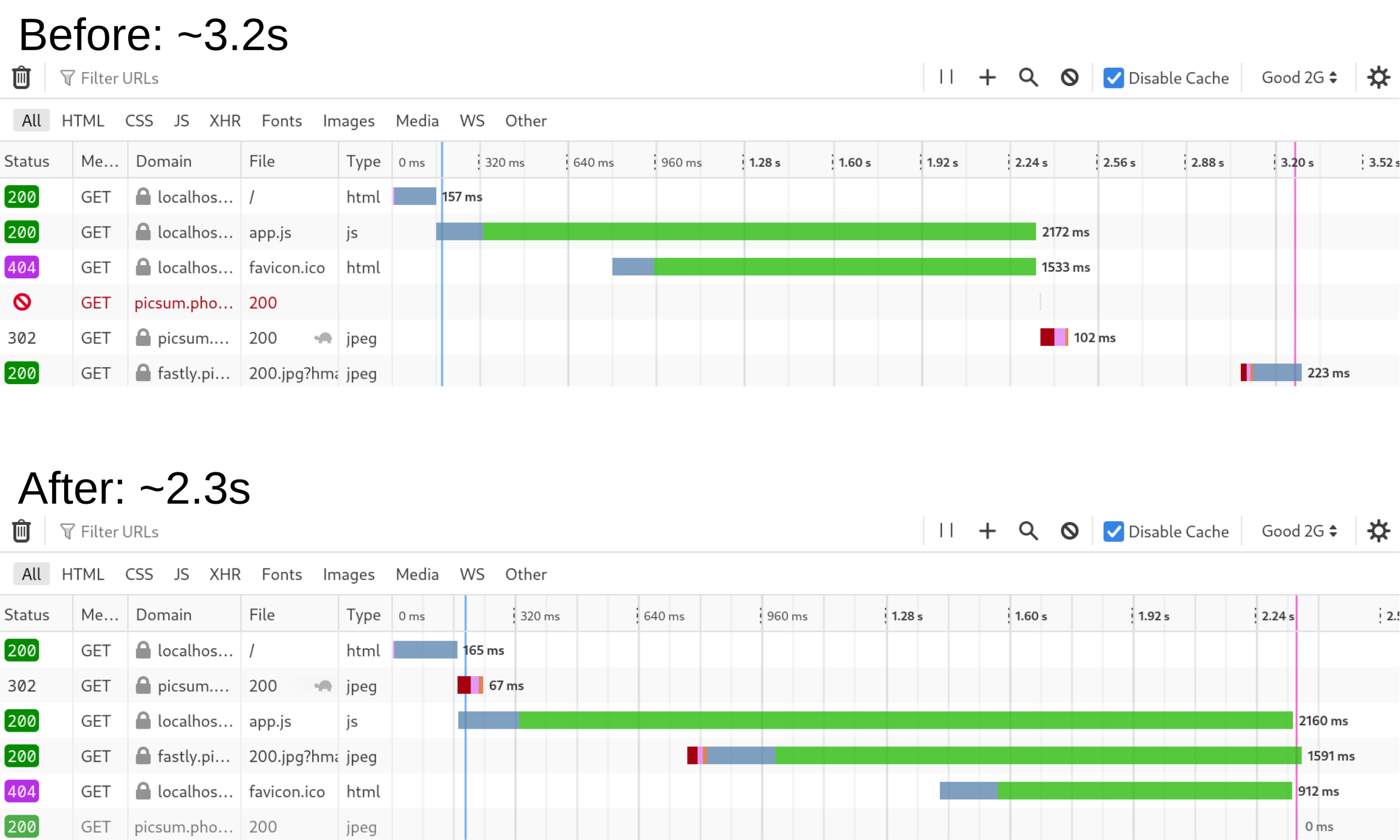
Task: Sort by Method column in the After panel
Action: point(100,614)
